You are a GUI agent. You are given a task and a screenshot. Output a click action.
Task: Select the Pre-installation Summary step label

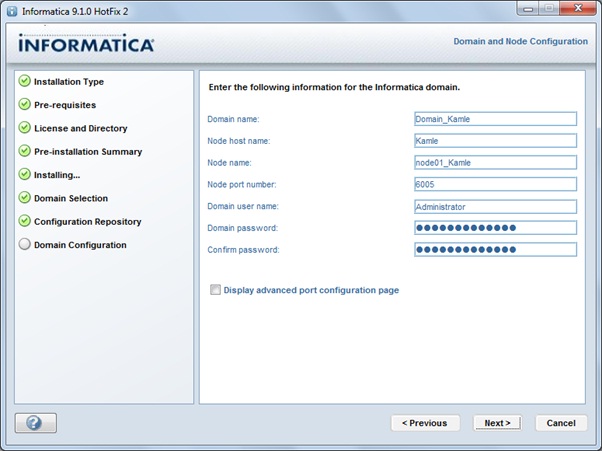pos(88,152)
